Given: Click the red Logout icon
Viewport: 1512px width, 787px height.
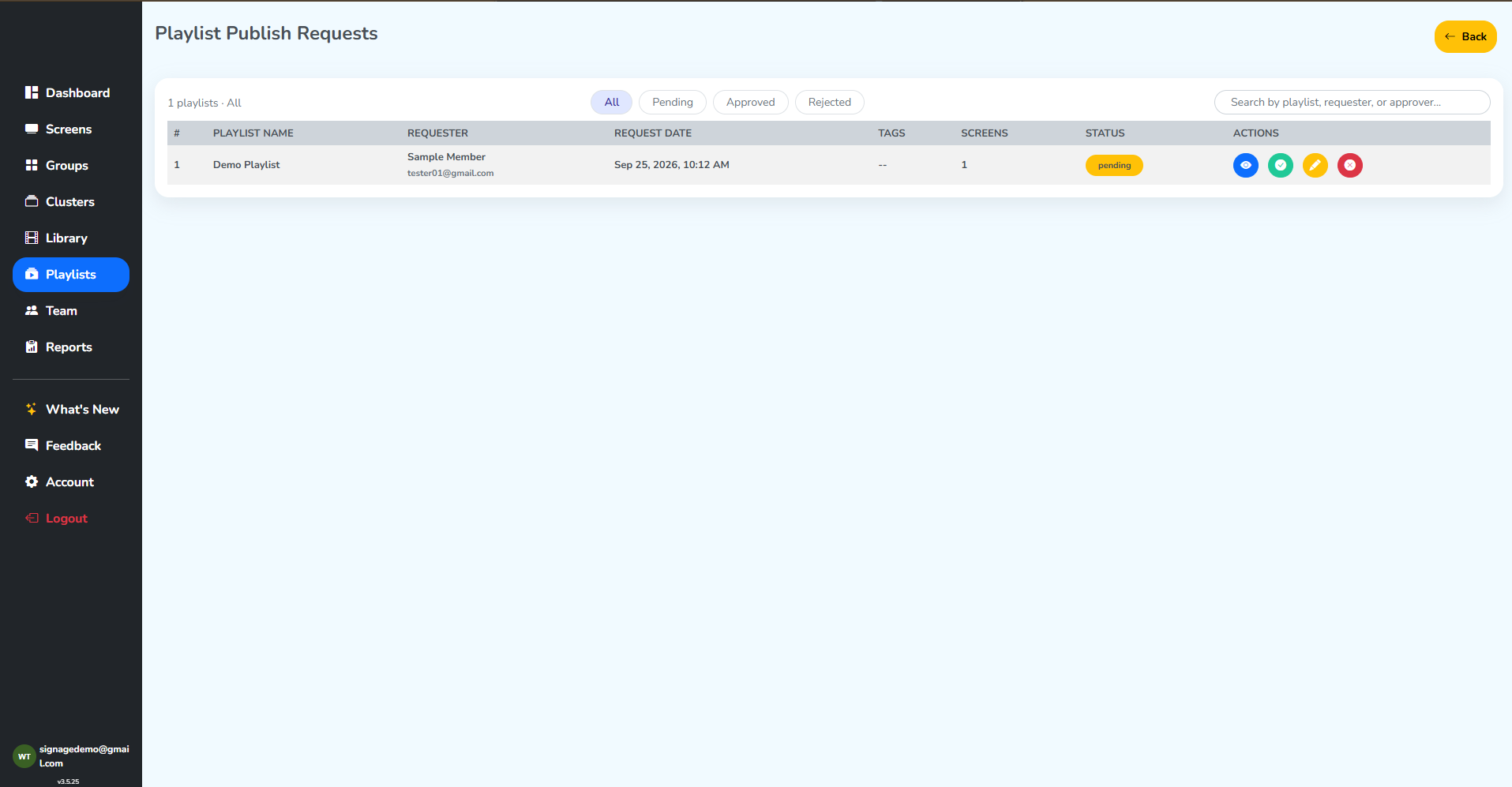Looking at the screenshot, I should (x=32, y=518).
